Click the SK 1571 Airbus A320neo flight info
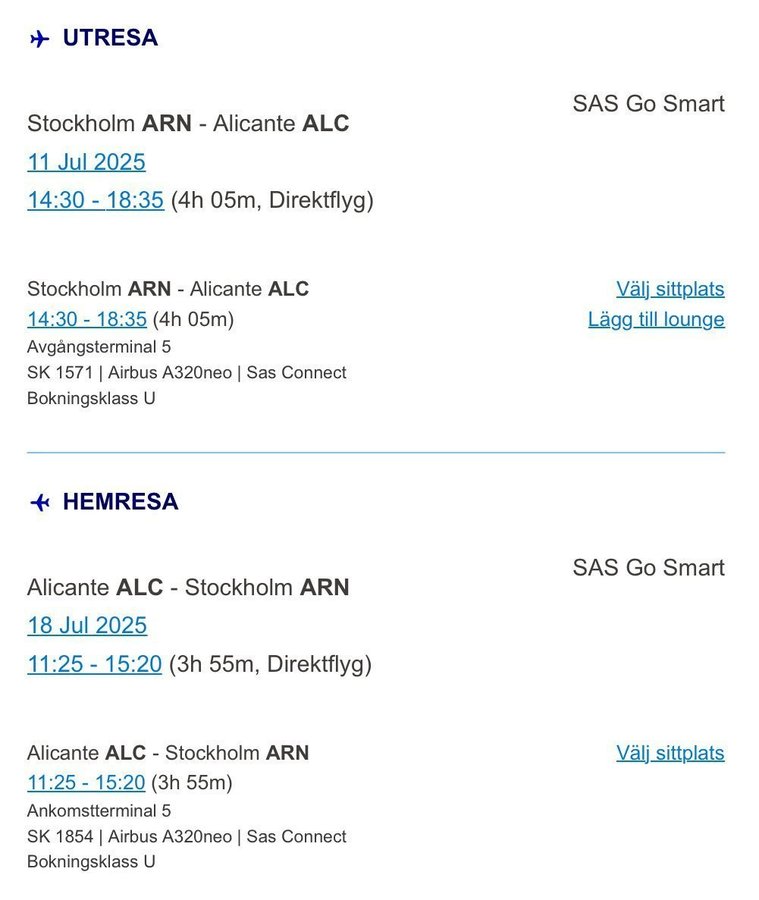The width and height of the screenshot is (759, 900). coord(187,373)
